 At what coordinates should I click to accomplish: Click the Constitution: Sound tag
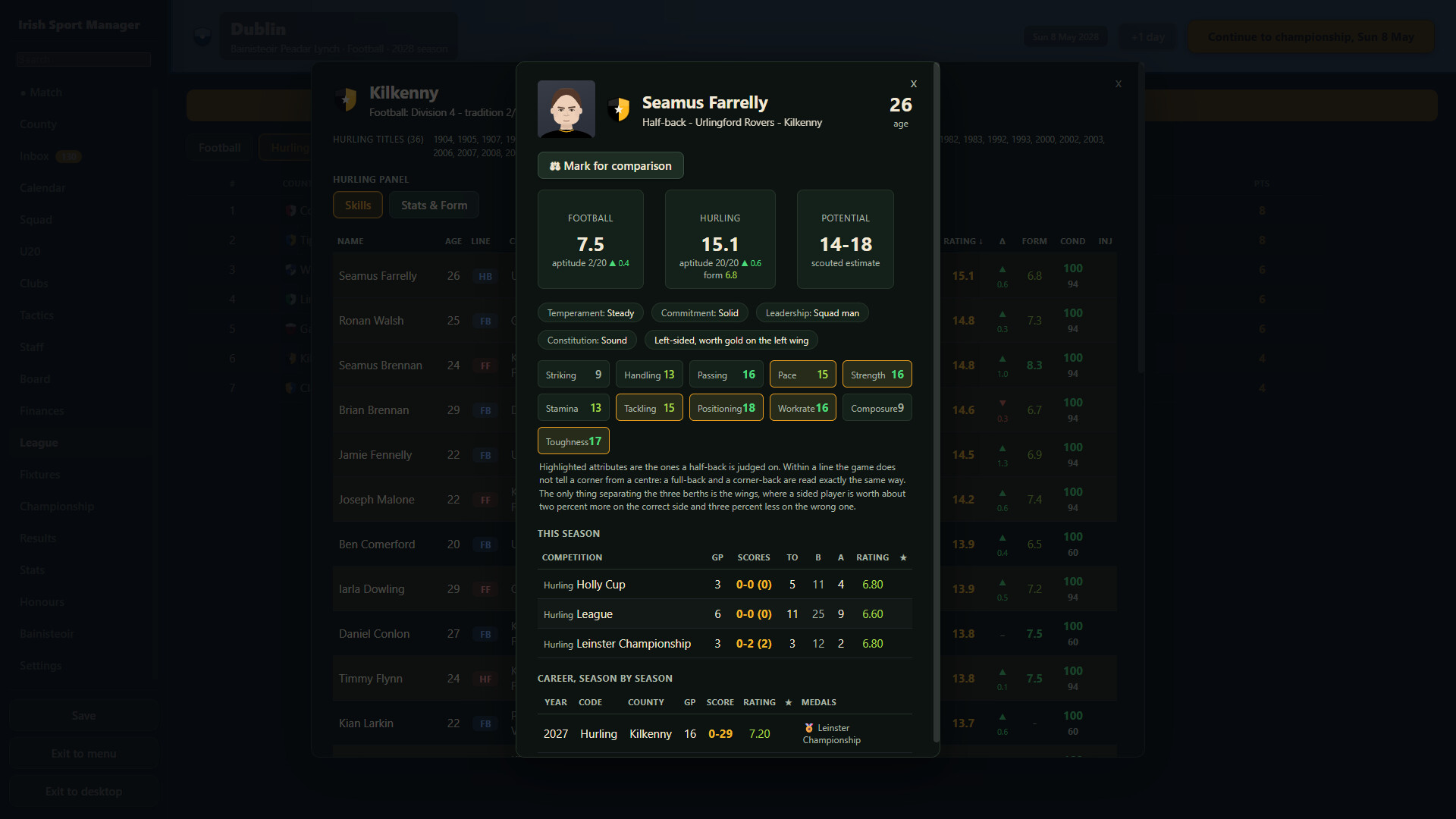587,340
